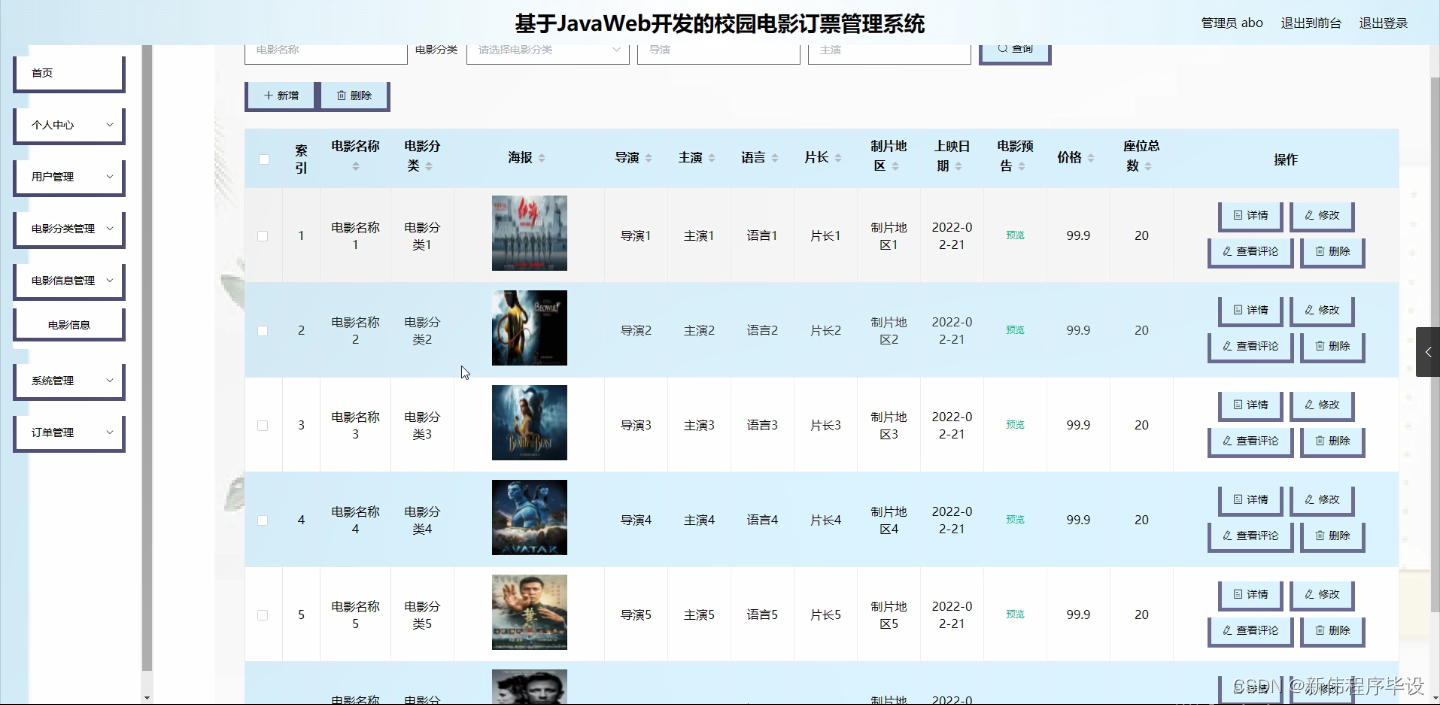
Task: Click the top 删除 trash icon button
Action: [x=354, y=95]
